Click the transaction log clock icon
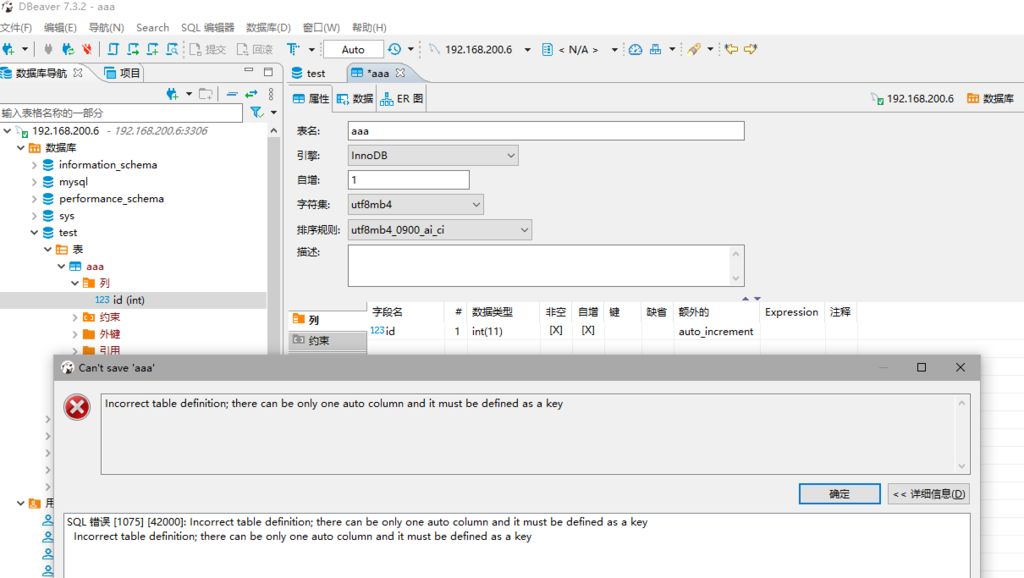This screenshot has height=578, width=1024. click(x=394, y=49)
